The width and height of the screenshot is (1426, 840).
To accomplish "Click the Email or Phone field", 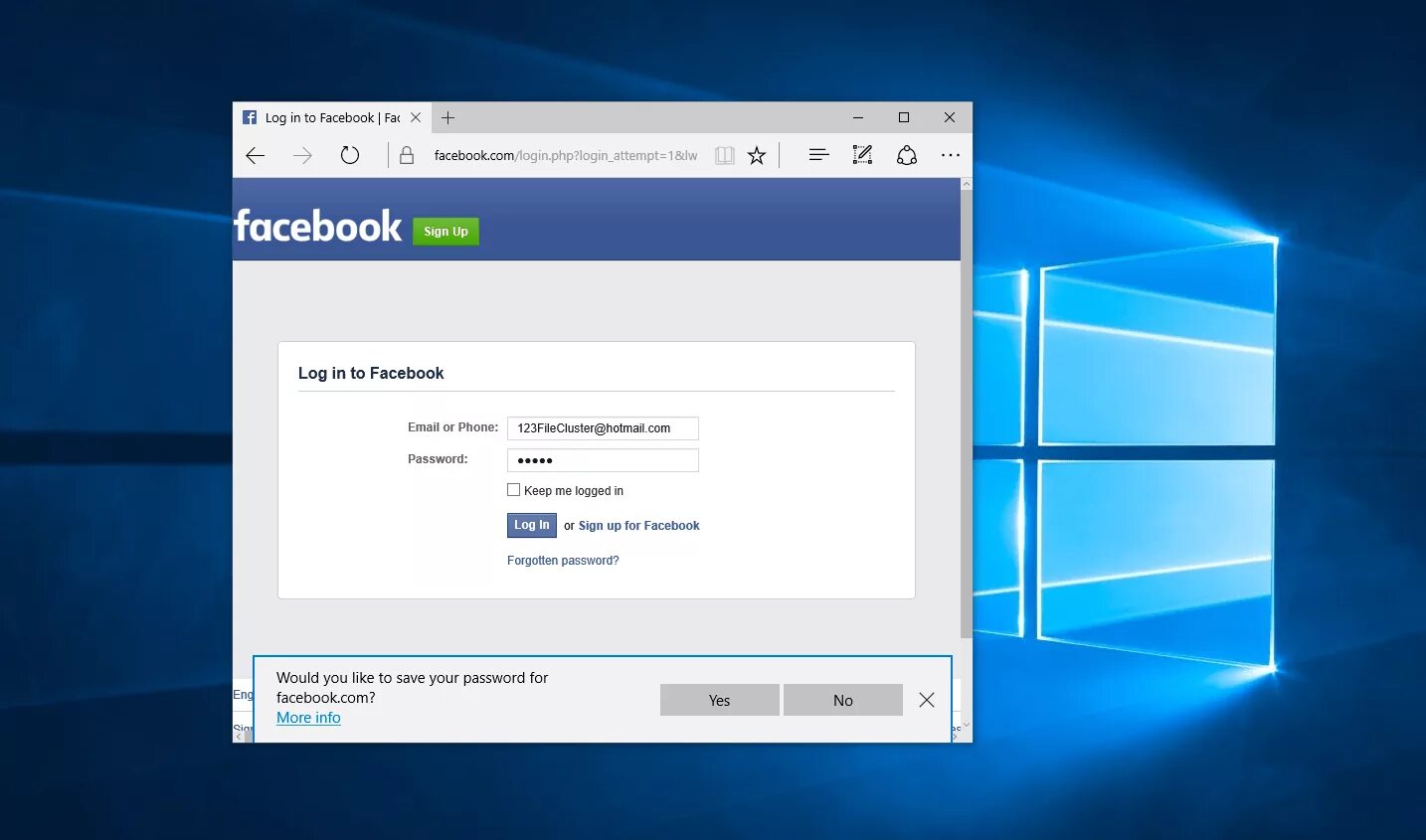I will (603, 428).
